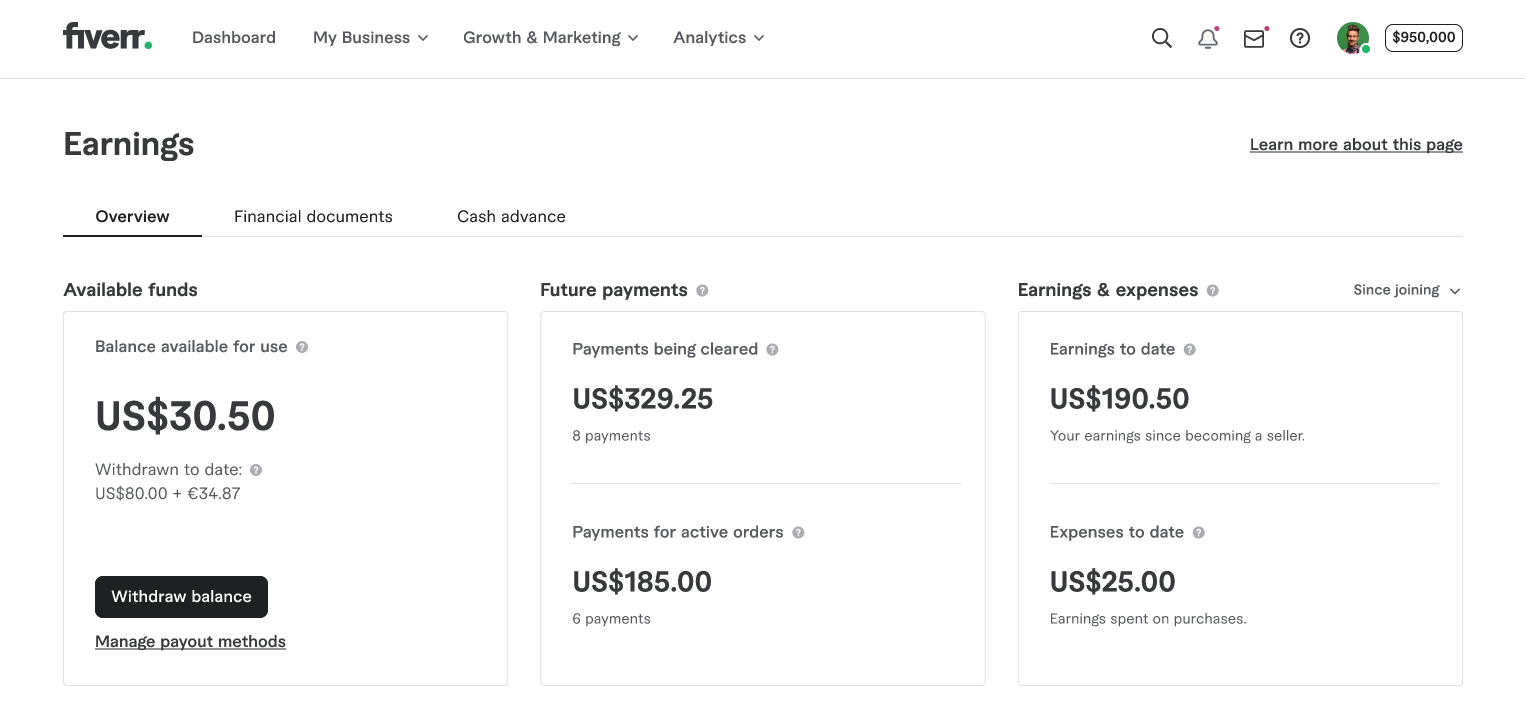Open the messages envelope icon
The width and height of the screenshot is (1525, 709).
[1254, 38]
